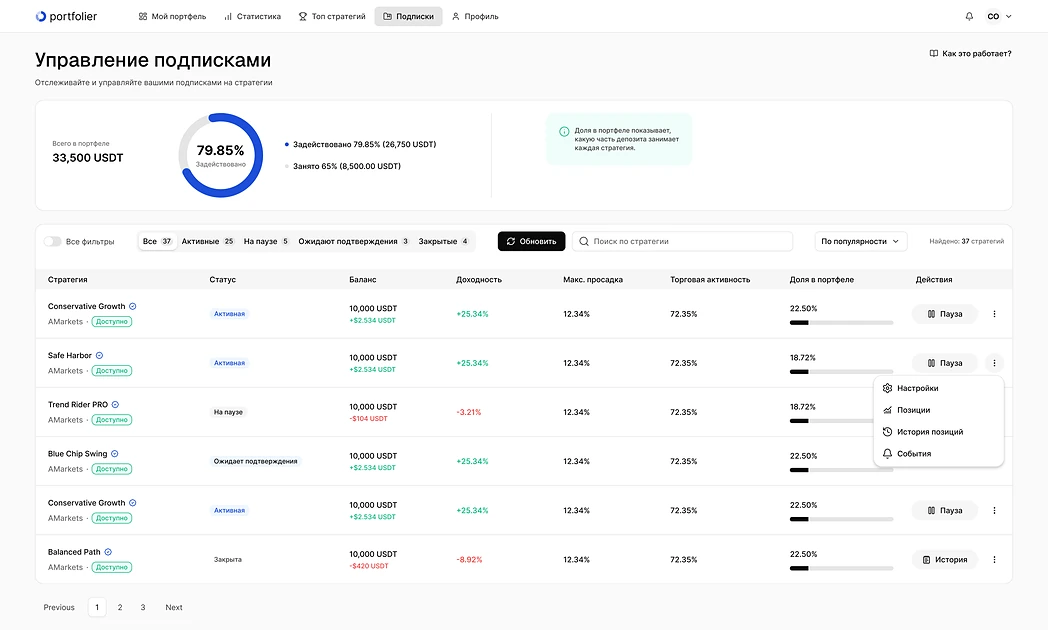
Task: Click the -3.21% return value
Action: [x=469, y=412]
